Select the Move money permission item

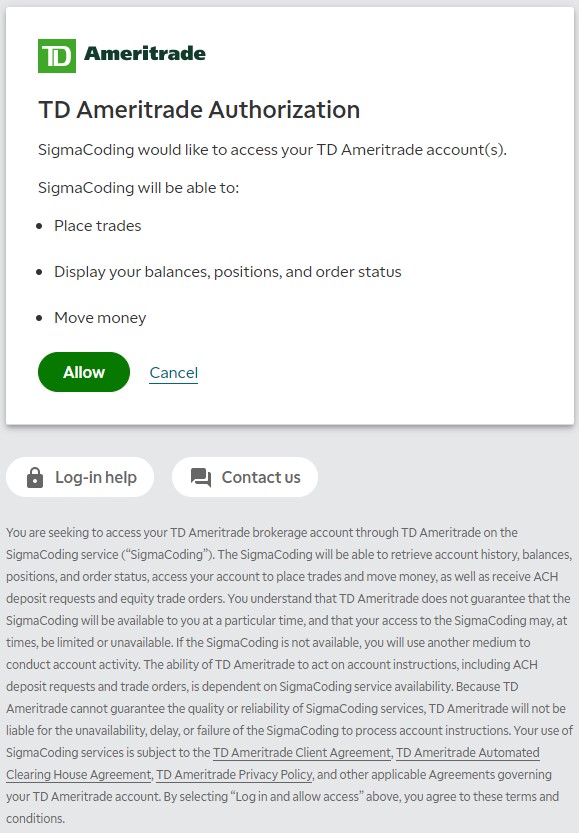click(x=100, y=318)
